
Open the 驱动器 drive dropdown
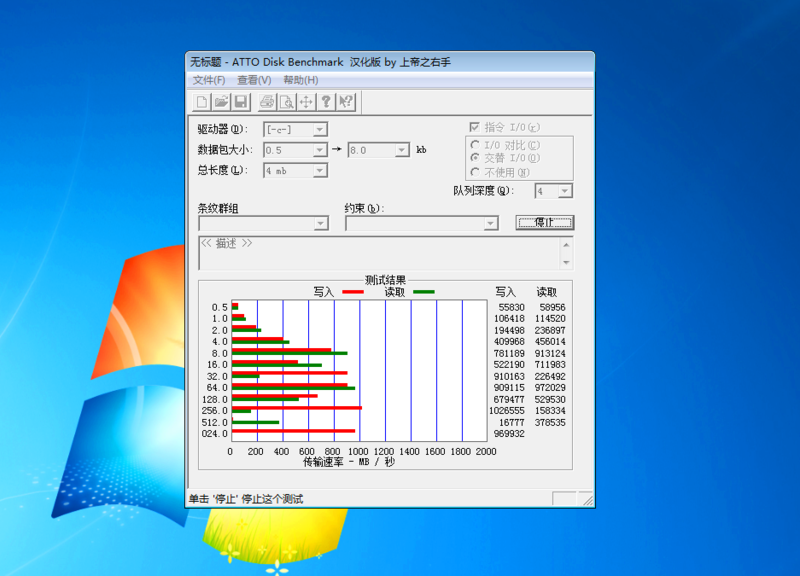click(320, 128)
